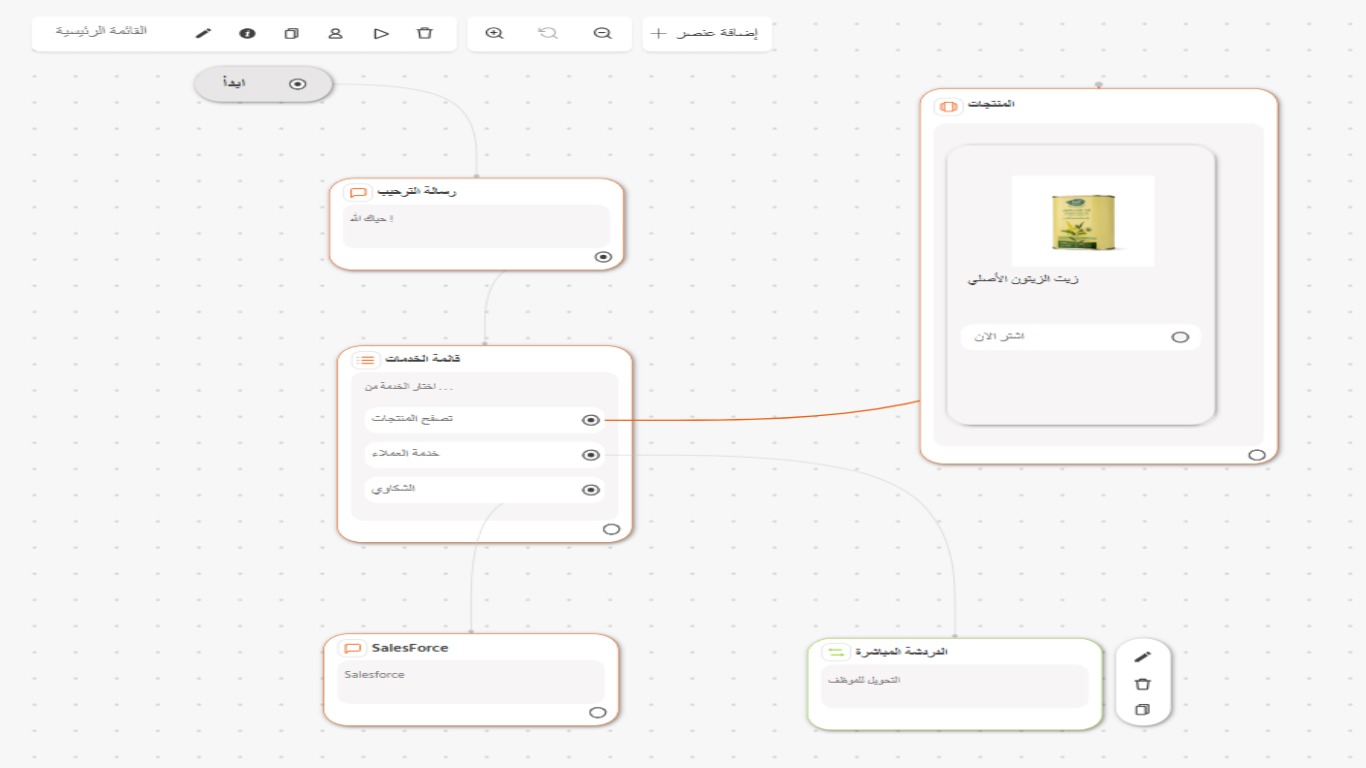Click the user icon in top toolbar
The image size is (1366, 768).
(x=335, y=33)
